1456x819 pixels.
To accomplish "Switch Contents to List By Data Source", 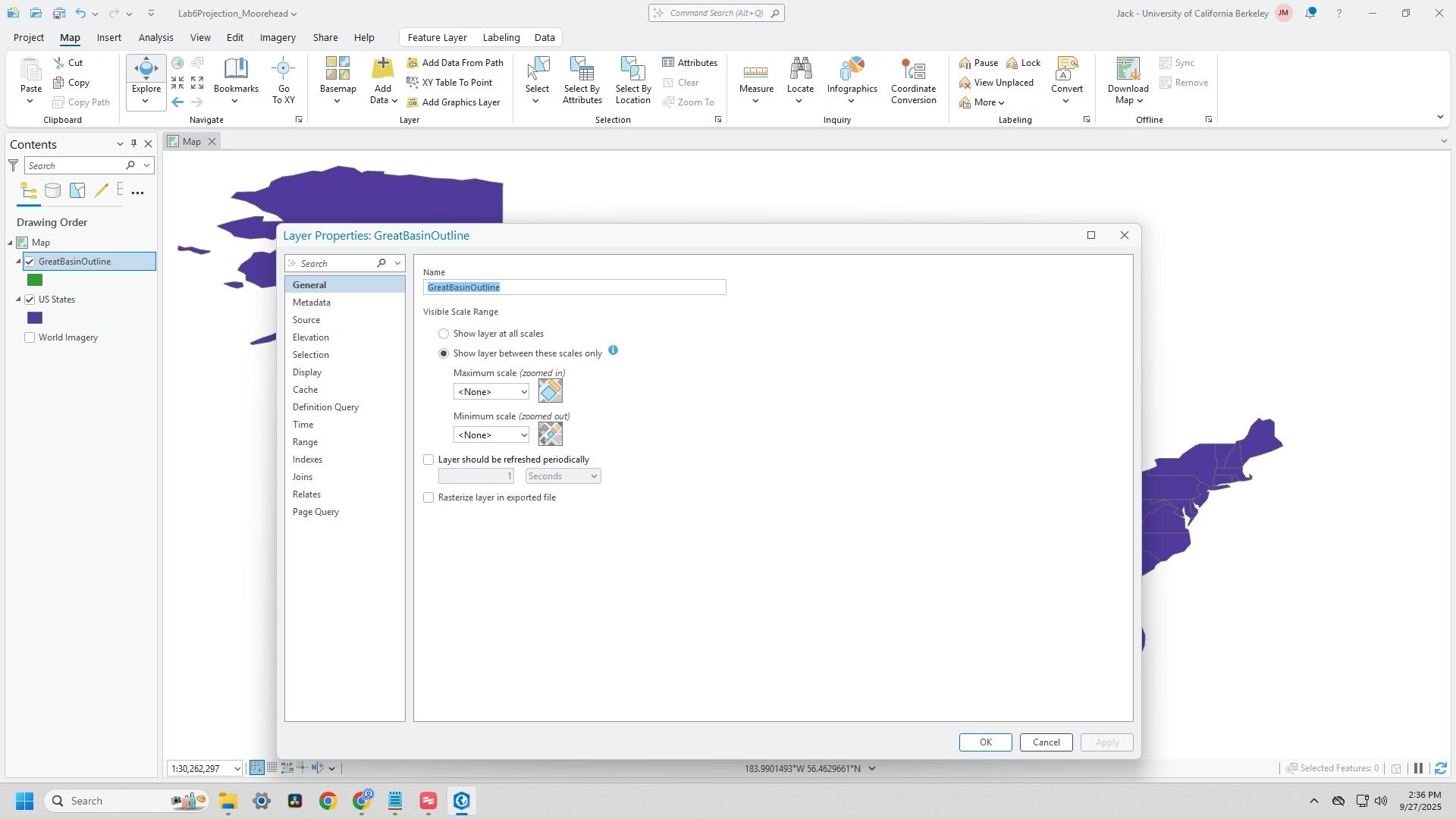I will 52,191.
